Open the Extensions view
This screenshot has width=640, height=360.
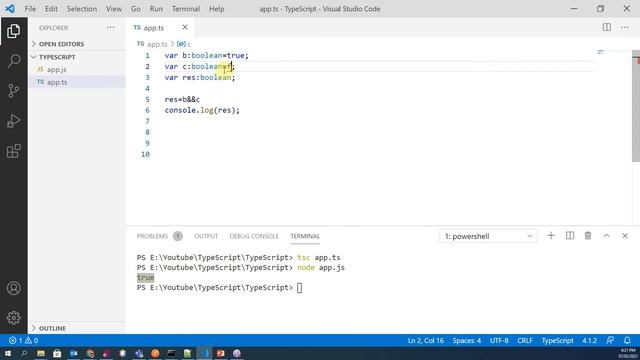coord(13,151)
